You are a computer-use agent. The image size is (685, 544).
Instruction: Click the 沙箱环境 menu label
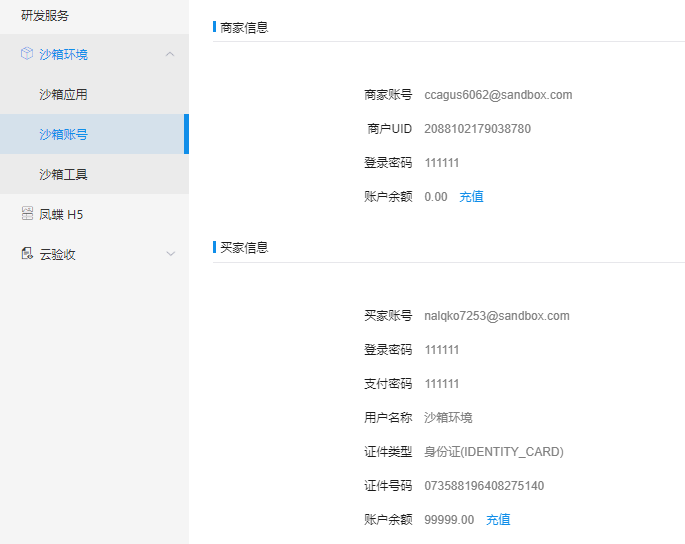[x=63, y=55]
